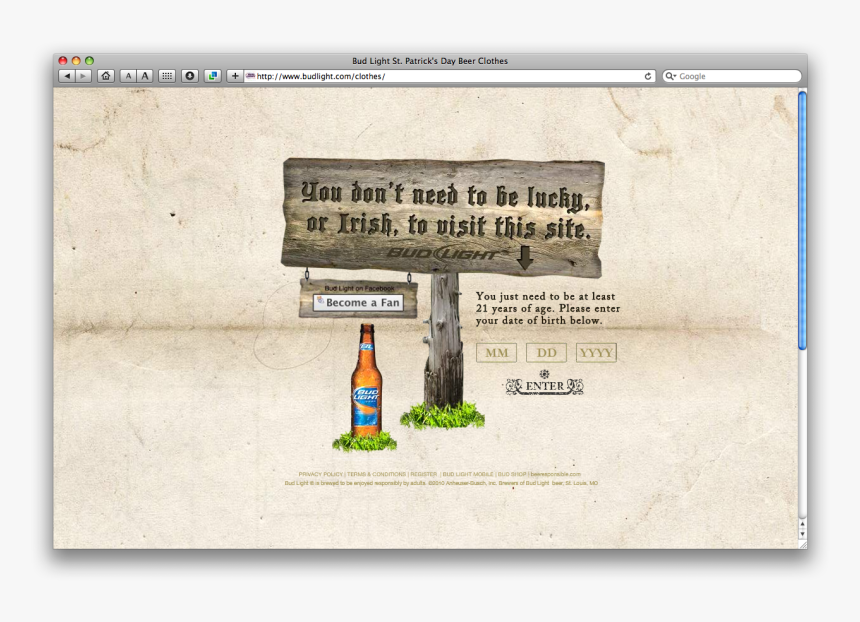The image size is (860, 622).
Task: Click the blue vertical scrollbar thumb
Action: (x=802, y=220)
